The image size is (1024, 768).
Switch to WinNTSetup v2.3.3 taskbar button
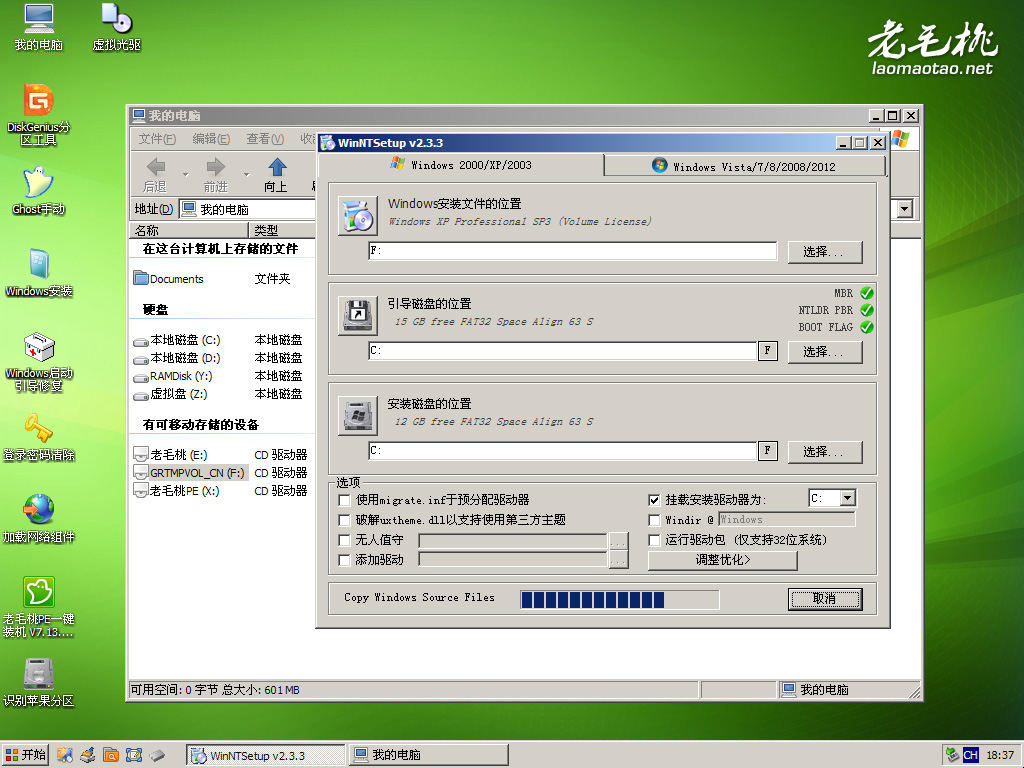click(265, 756)
